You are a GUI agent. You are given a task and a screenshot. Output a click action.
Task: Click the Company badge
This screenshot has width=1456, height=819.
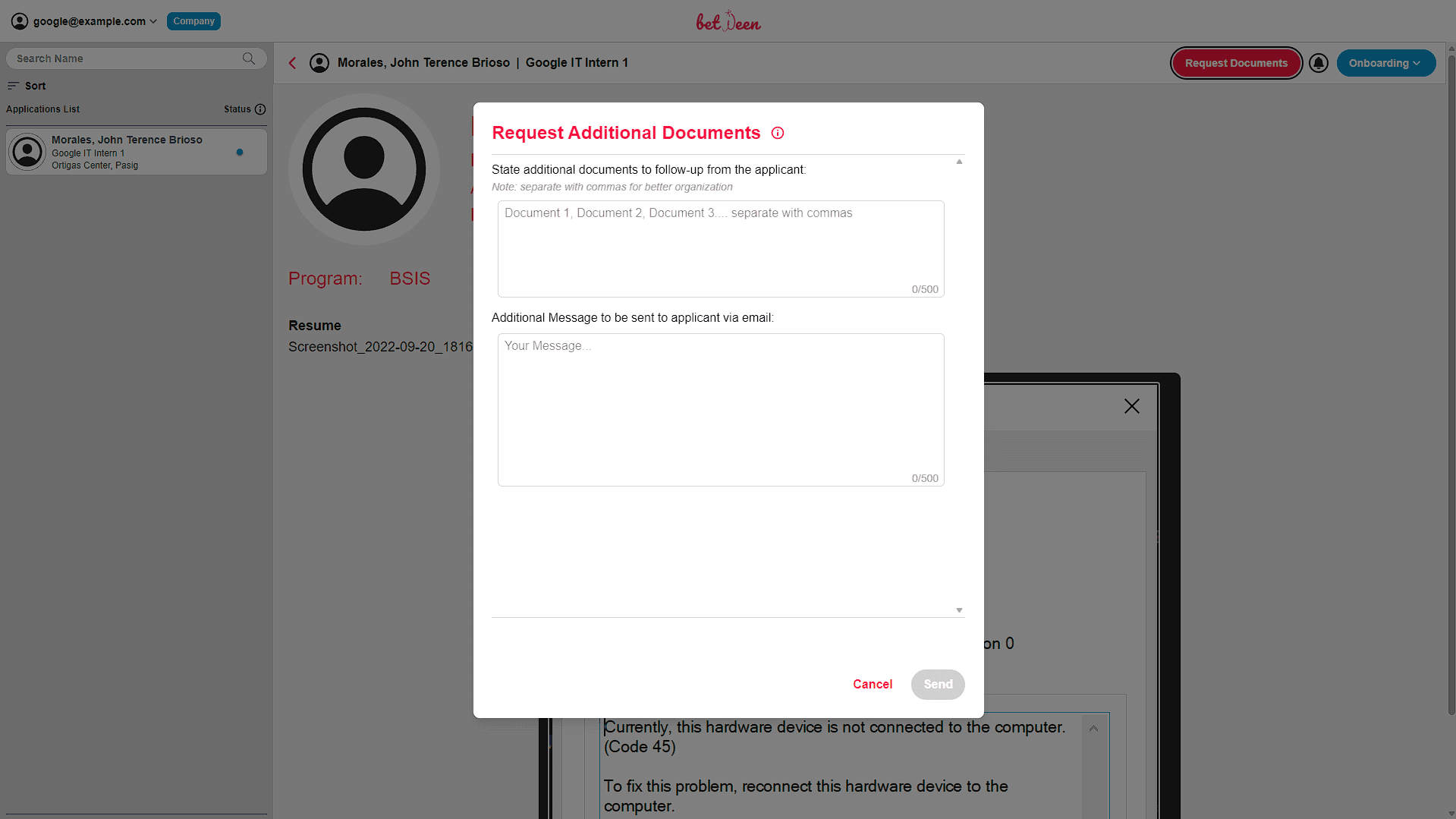pyautogui.click(x=193, y=21)
